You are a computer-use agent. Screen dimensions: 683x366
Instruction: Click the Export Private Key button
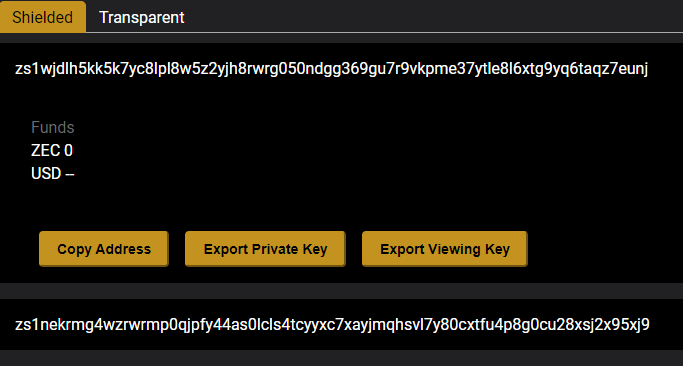click(x=265, y=249)
